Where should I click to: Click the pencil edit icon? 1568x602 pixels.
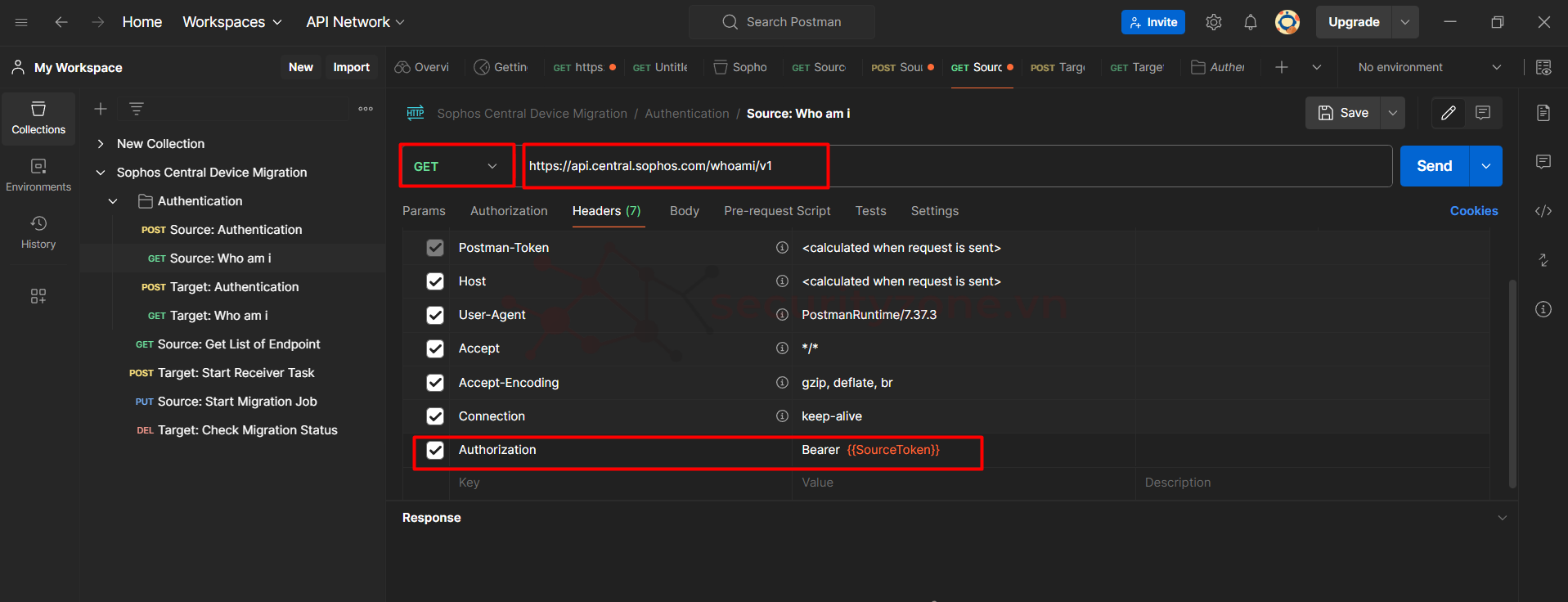(x=1449, y=113)
